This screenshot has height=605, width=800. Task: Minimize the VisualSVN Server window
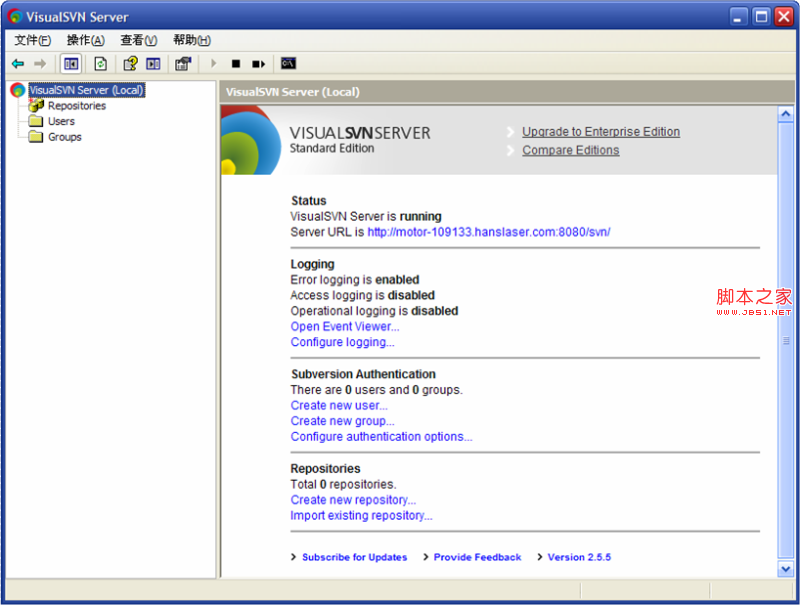(x=737, y=17)
